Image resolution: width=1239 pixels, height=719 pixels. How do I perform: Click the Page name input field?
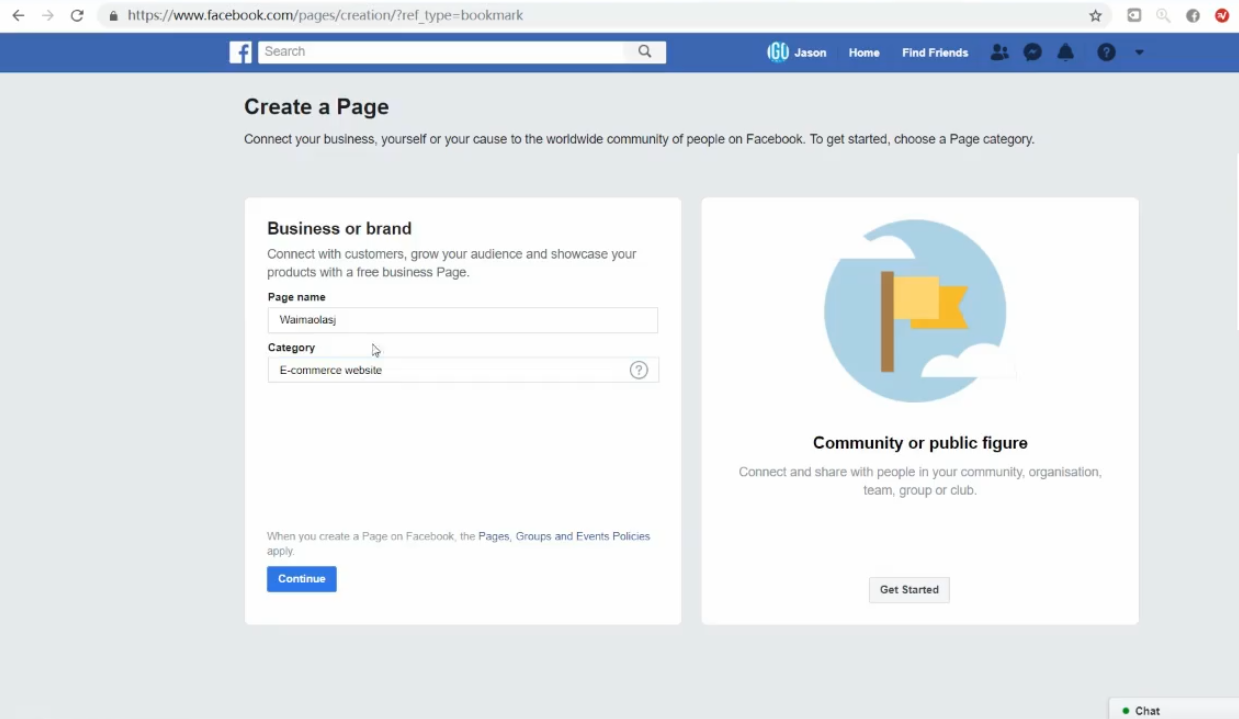tap(463, 320)
